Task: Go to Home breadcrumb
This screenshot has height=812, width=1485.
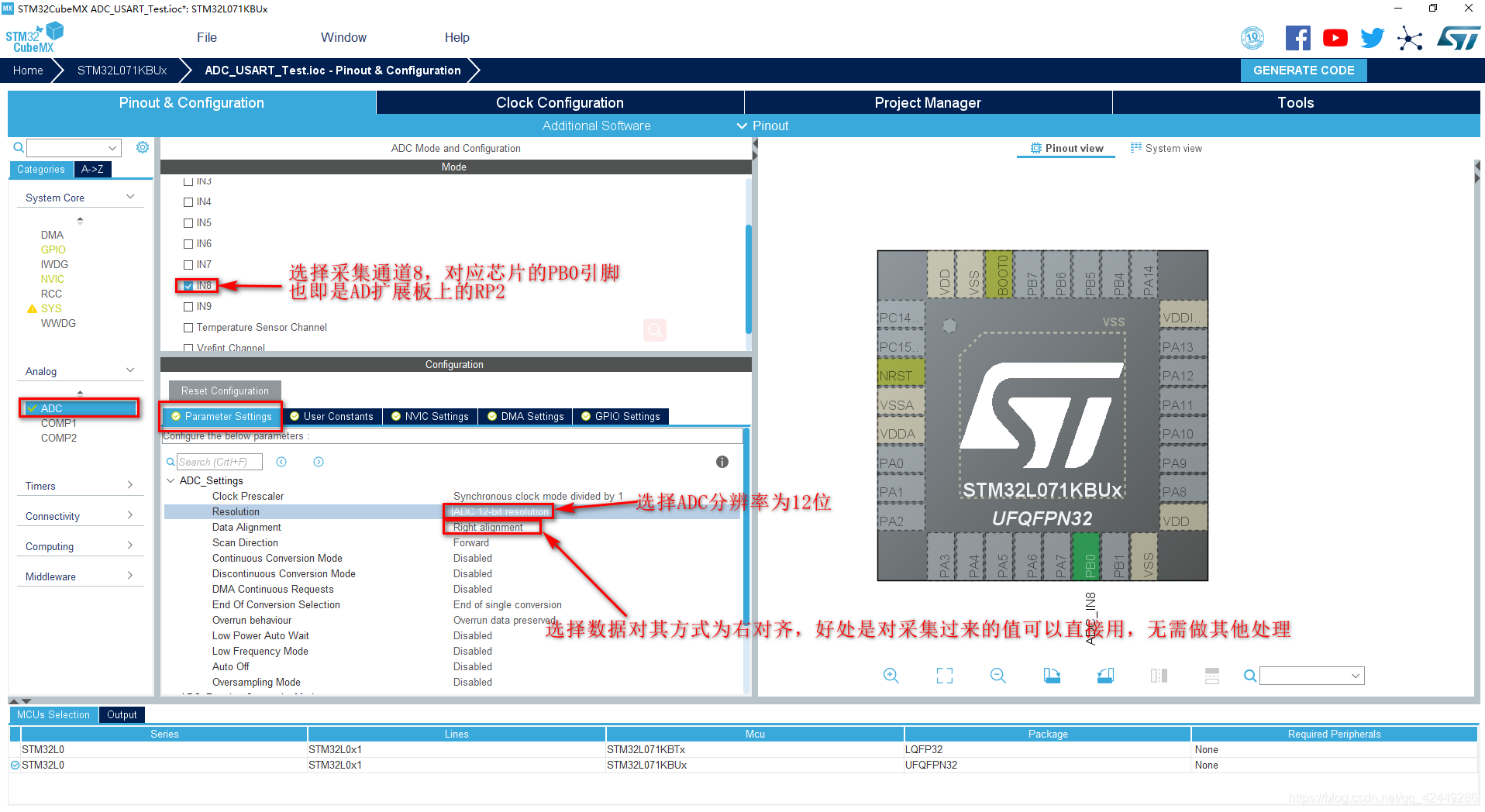Action: coord(28,70)
